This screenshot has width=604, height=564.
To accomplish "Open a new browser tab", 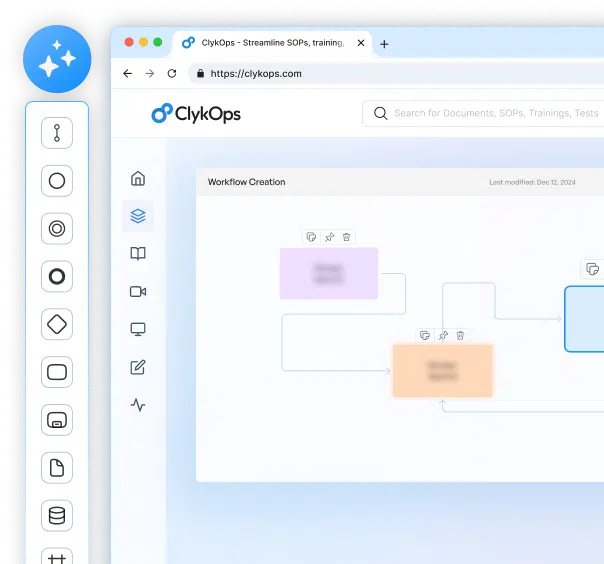I will [384, 44].
